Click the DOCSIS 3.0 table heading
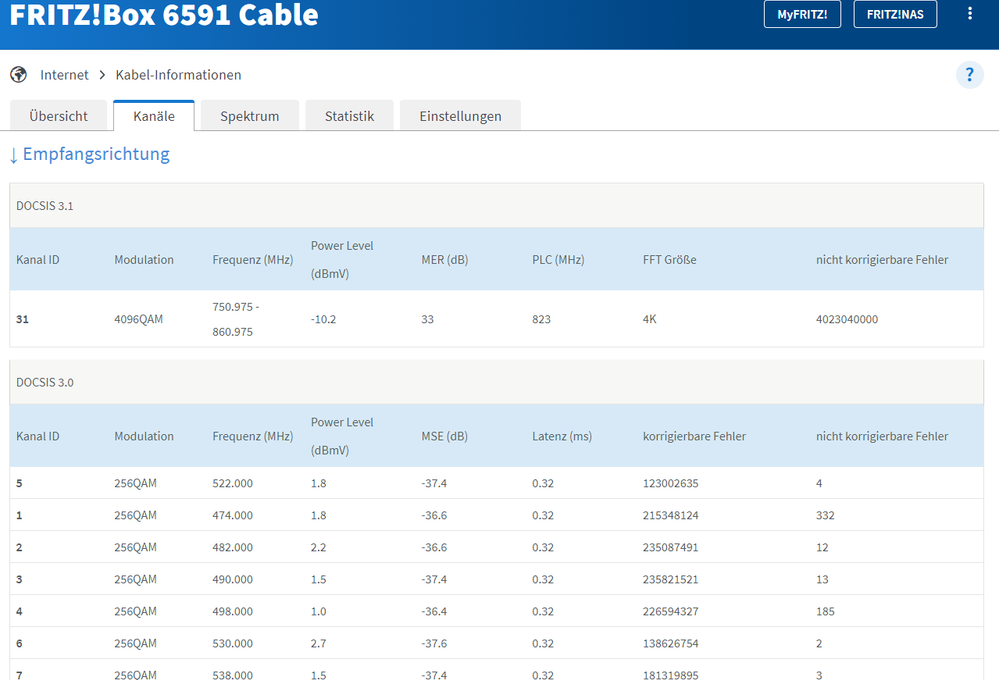 pyautogui.click(x=45, y=382)
